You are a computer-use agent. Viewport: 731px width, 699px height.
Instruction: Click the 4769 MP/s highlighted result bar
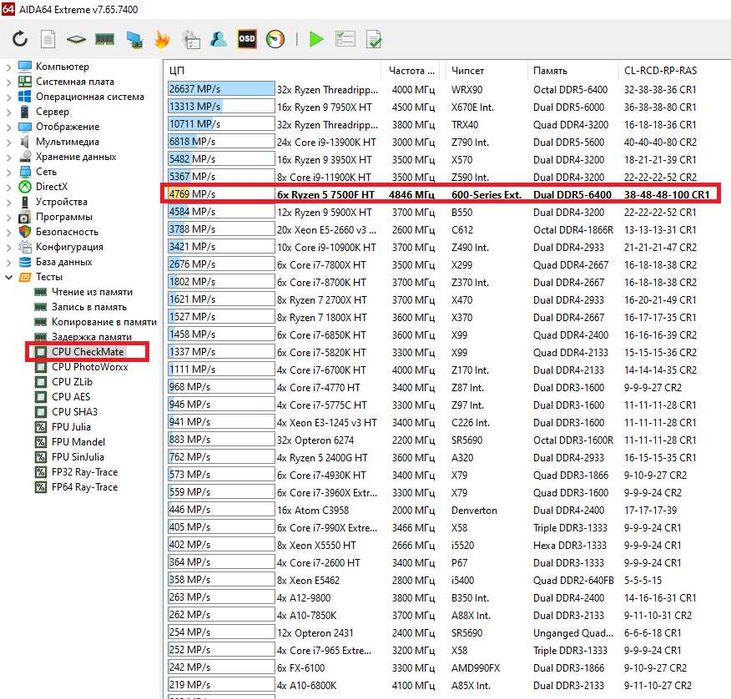[x=221, y=194]
